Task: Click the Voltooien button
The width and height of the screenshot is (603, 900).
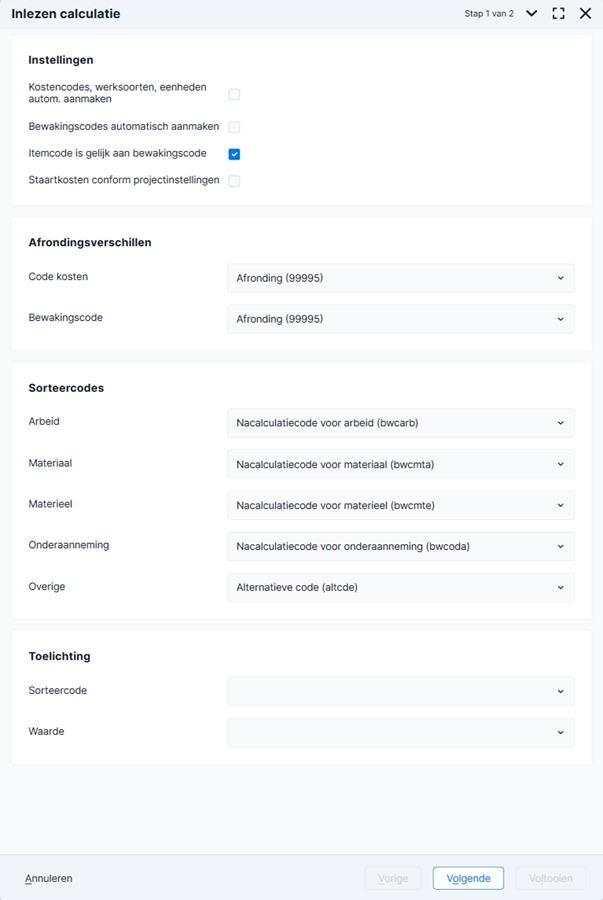Action: 551,878
